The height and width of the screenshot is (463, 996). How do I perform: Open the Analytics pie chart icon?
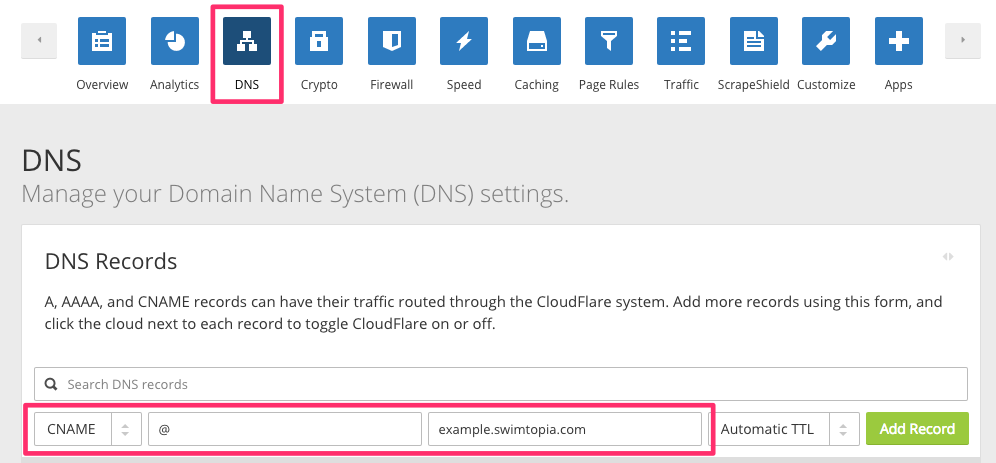175,41
